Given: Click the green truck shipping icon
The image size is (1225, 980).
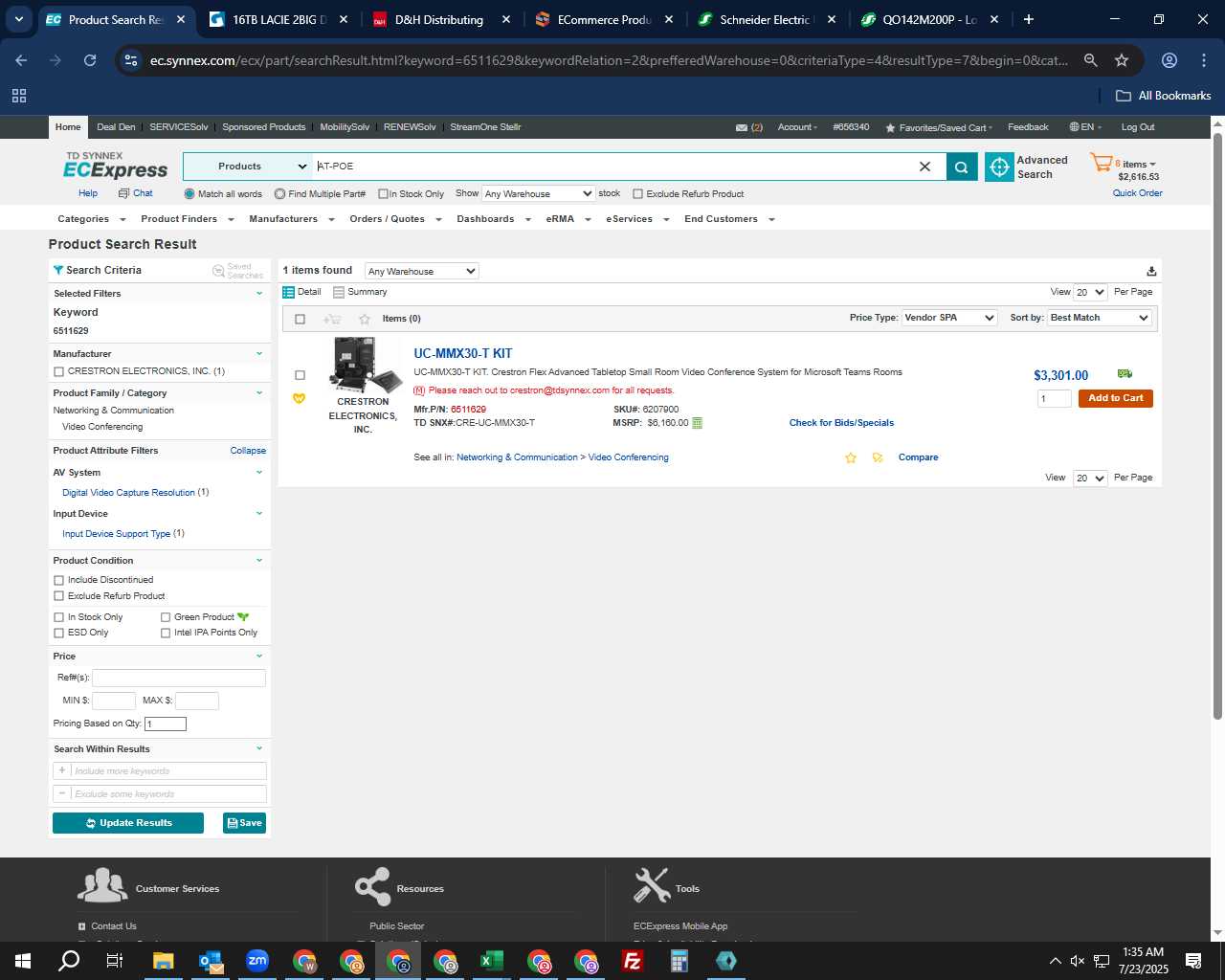Looking at the screenshot, I should coord(1125,373).
